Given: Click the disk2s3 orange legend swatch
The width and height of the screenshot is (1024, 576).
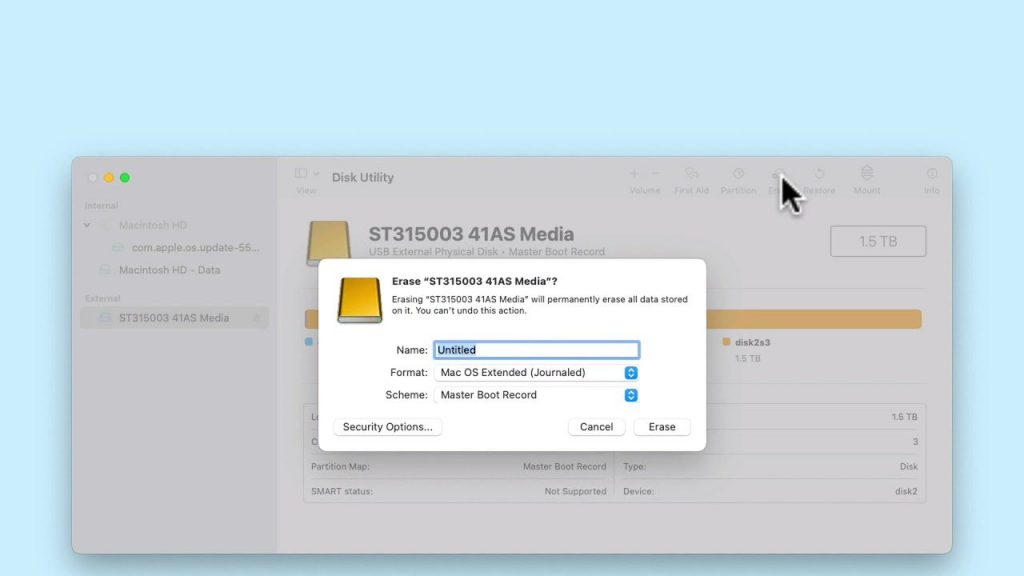Looking at the screenshot, I should pos(726,342).
